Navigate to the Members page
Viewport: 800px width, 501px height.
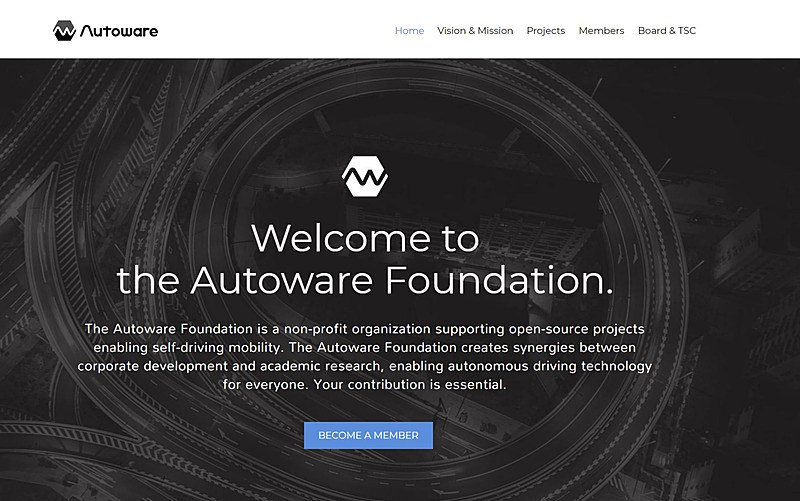[x=601, y=31]
